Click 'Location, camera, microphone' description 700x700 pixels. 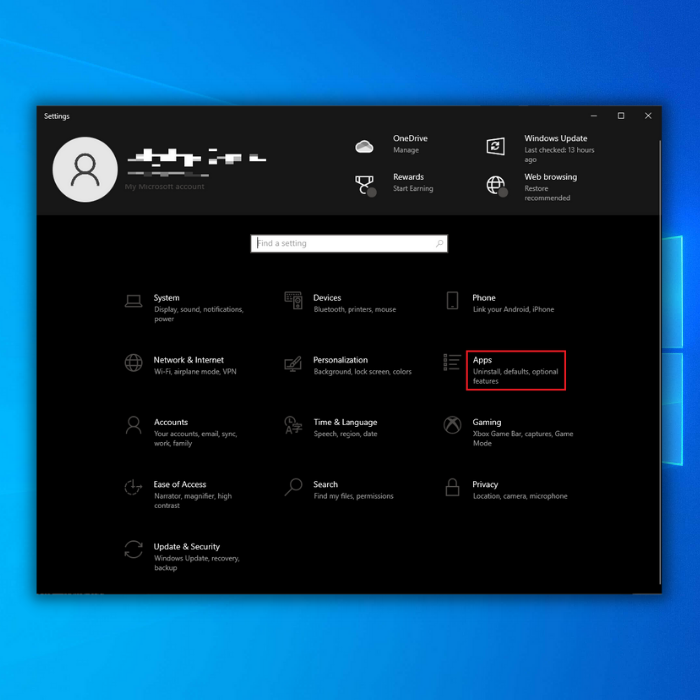(x=520, y=496)
